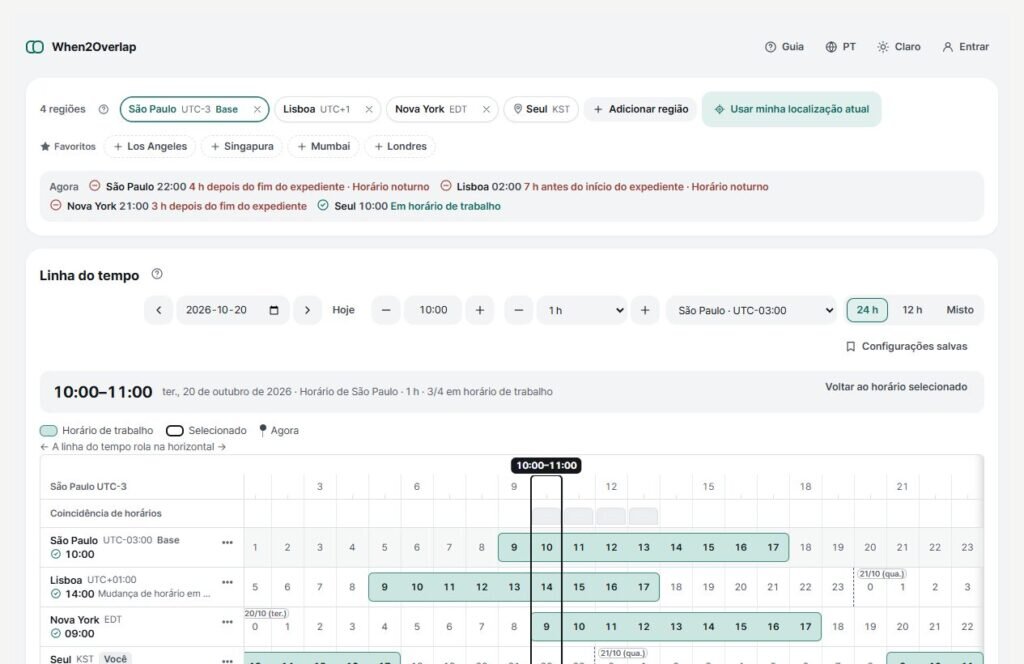Viewport: 1024px width, 664px height.
Task: Click the 10:00 time field
Action: (x=433, y=310)
